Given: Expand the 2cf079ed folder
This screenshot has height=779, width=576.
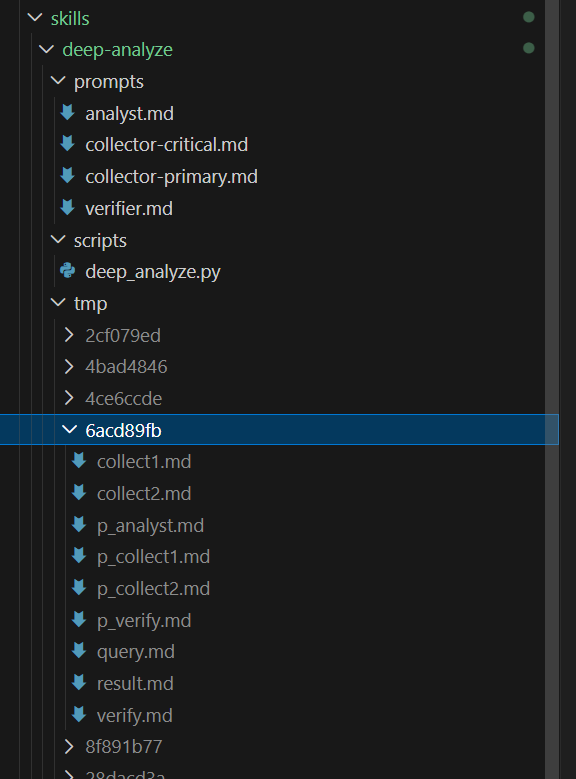Looking at the screenshot, I should pyautogui.click(x=69, y=335).
